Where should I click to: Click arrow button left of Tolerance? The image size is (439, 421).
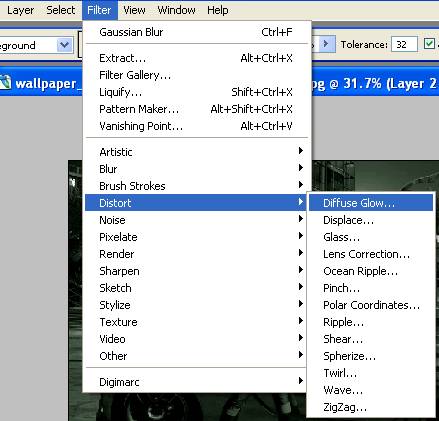coord(327,44)
